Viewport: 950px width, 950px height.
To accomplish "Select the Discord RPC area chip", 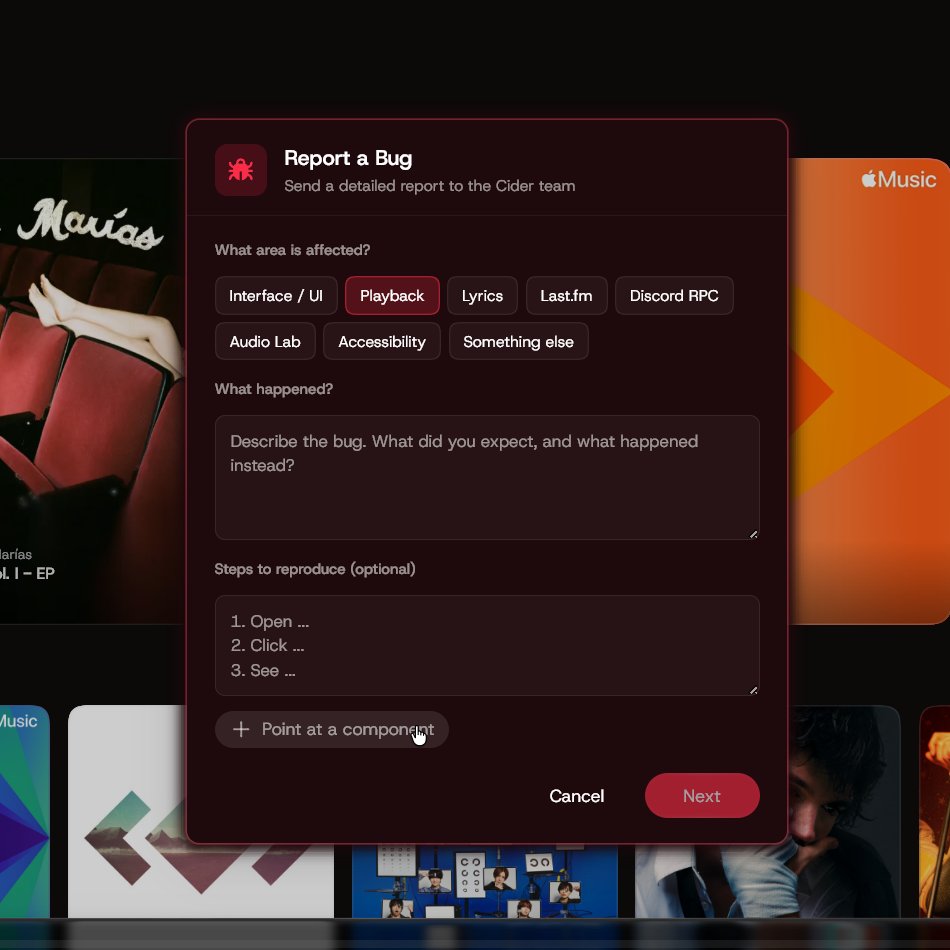I will point(674,296).
